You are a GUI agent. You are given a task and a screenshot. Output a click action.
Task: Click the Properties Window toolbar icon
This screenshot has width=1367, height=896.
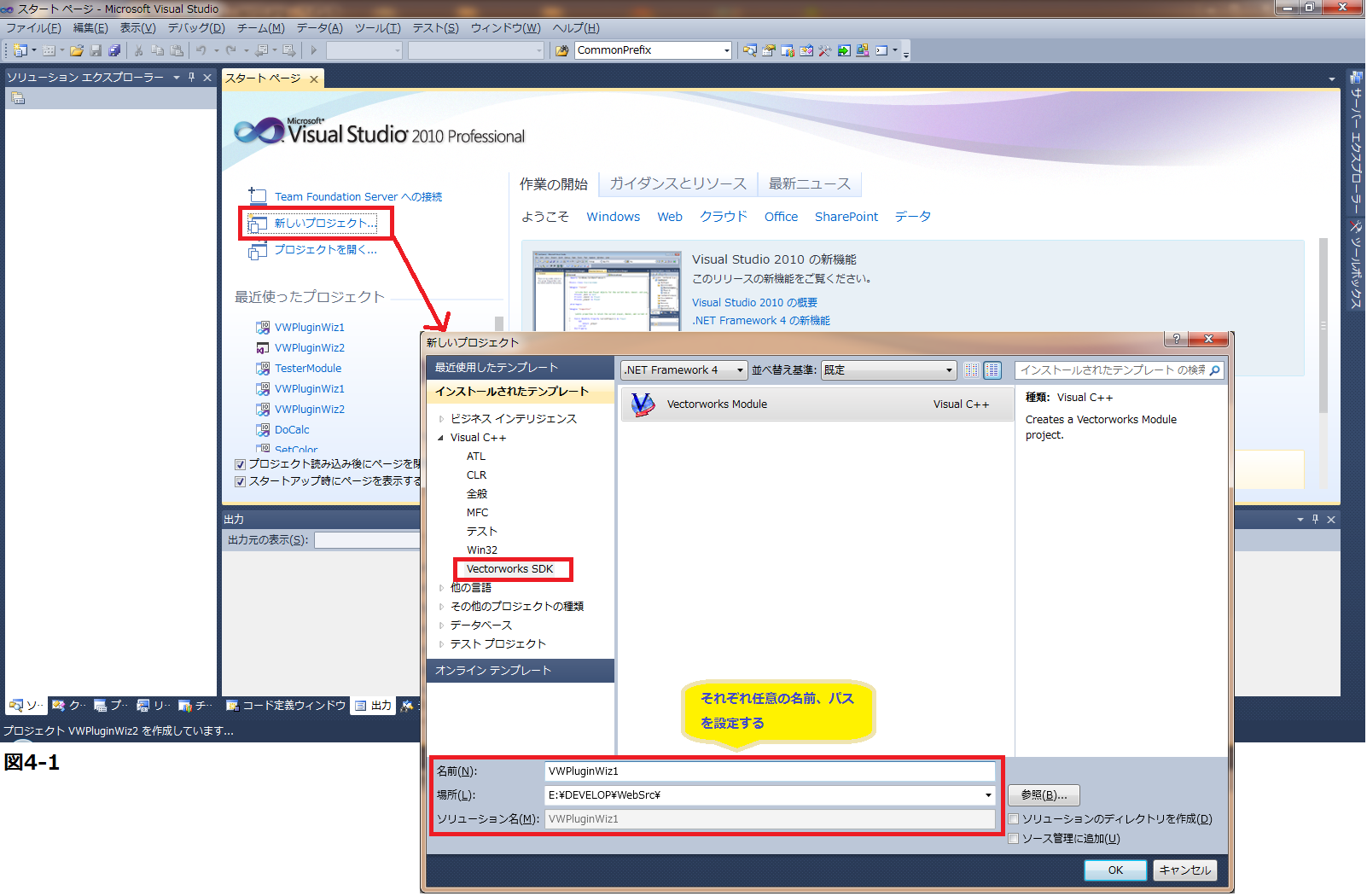click(x=769, y=50)
